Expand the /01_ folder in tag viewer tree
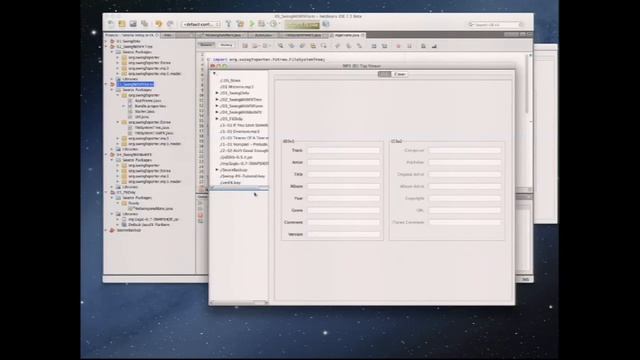The image size is (640, 360). 217,93
